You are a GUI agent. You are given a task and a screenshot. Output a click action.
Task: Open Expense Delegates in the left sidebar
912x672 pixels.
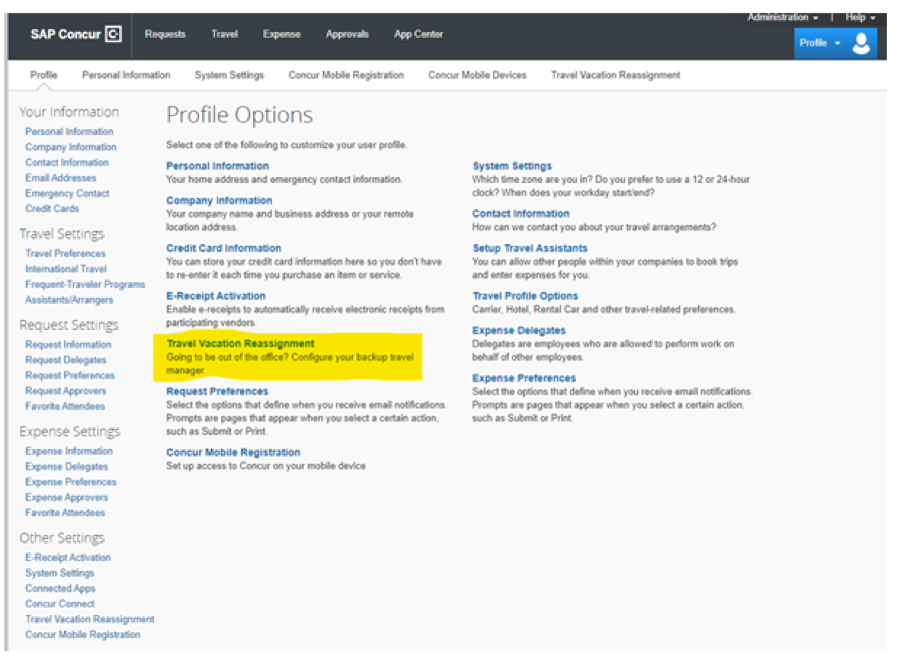point(66,467)
